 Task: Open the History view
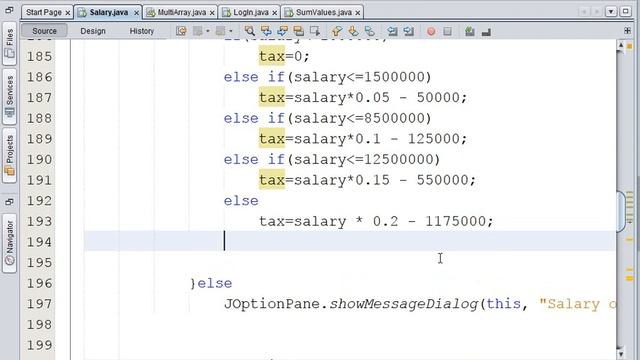tap(142, 31)
